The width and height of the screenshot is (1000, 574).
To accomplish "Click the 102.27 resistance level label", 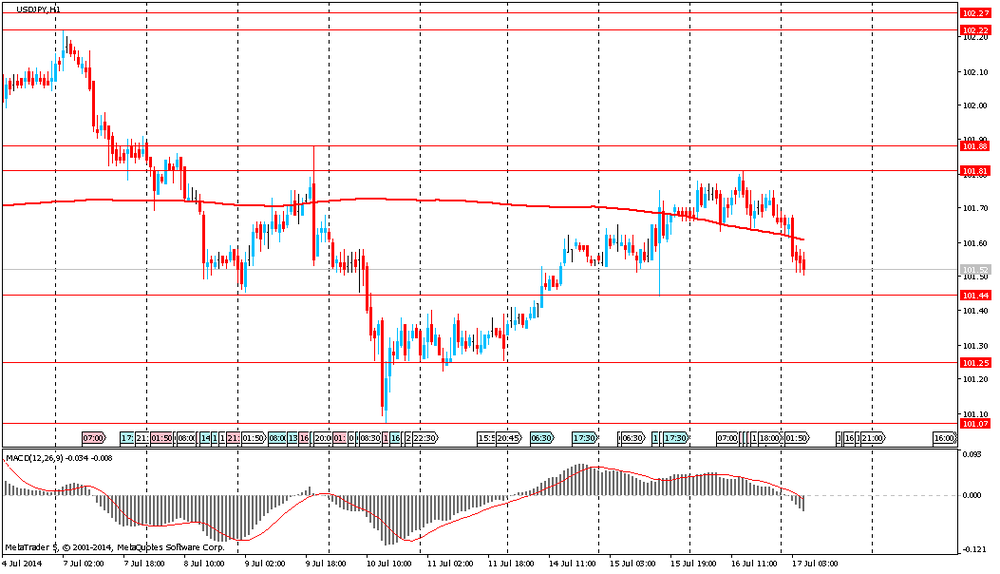I will [x=974, y=13].
